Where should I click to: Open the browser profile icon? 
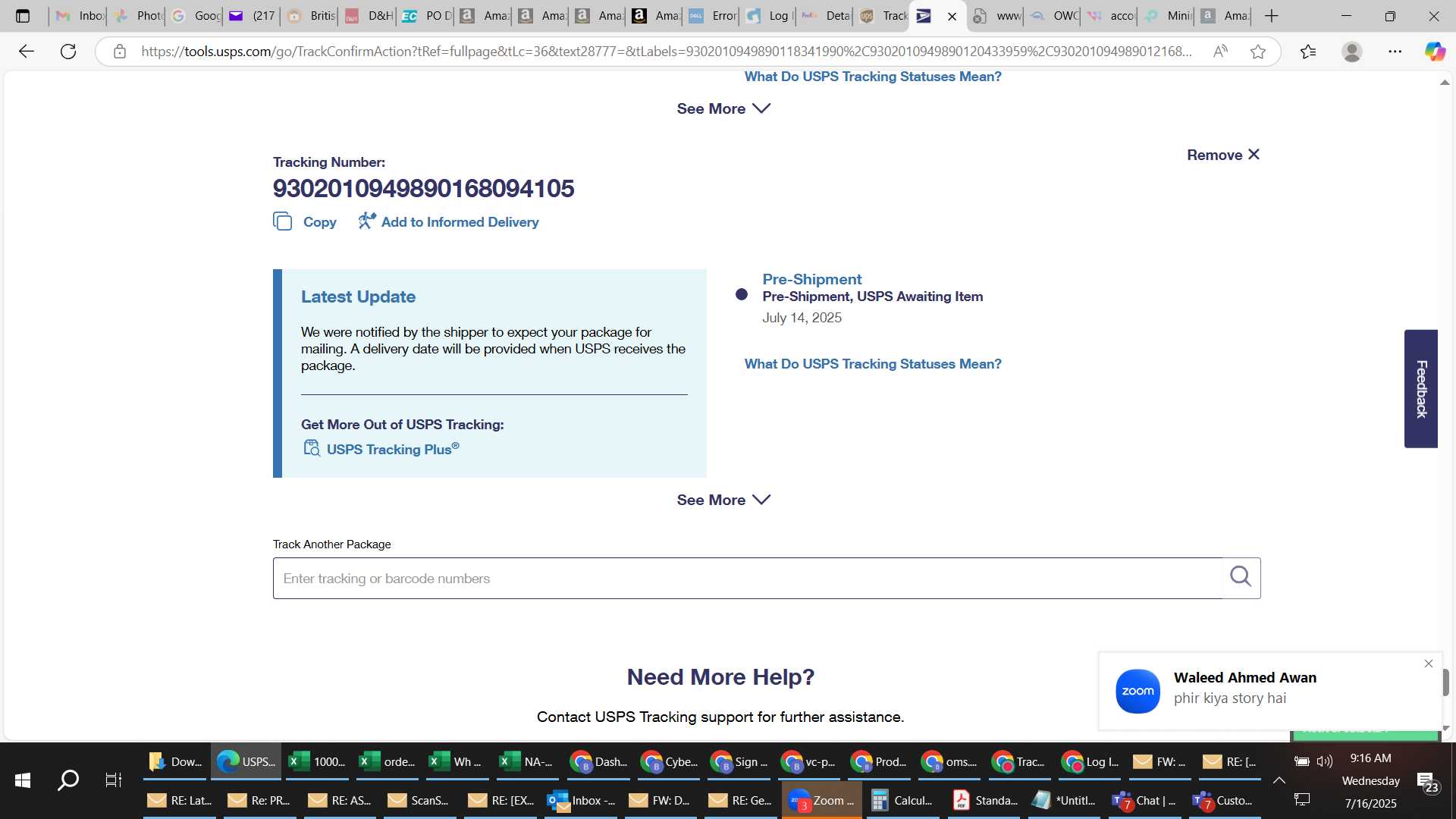1351,52
